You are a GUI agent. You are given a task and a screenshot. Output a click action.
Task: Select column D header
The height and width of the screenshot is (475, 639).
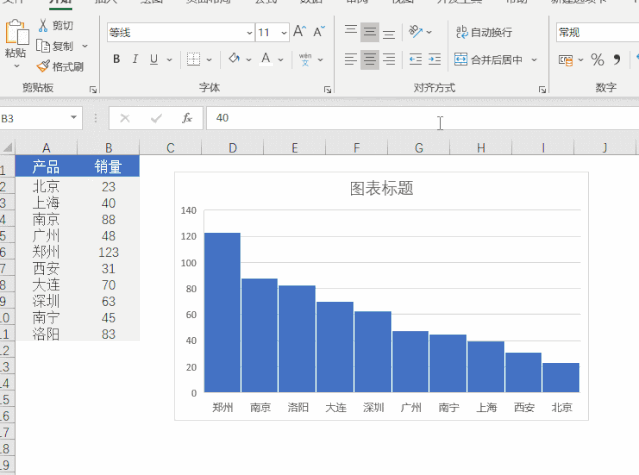click(232, 147)
